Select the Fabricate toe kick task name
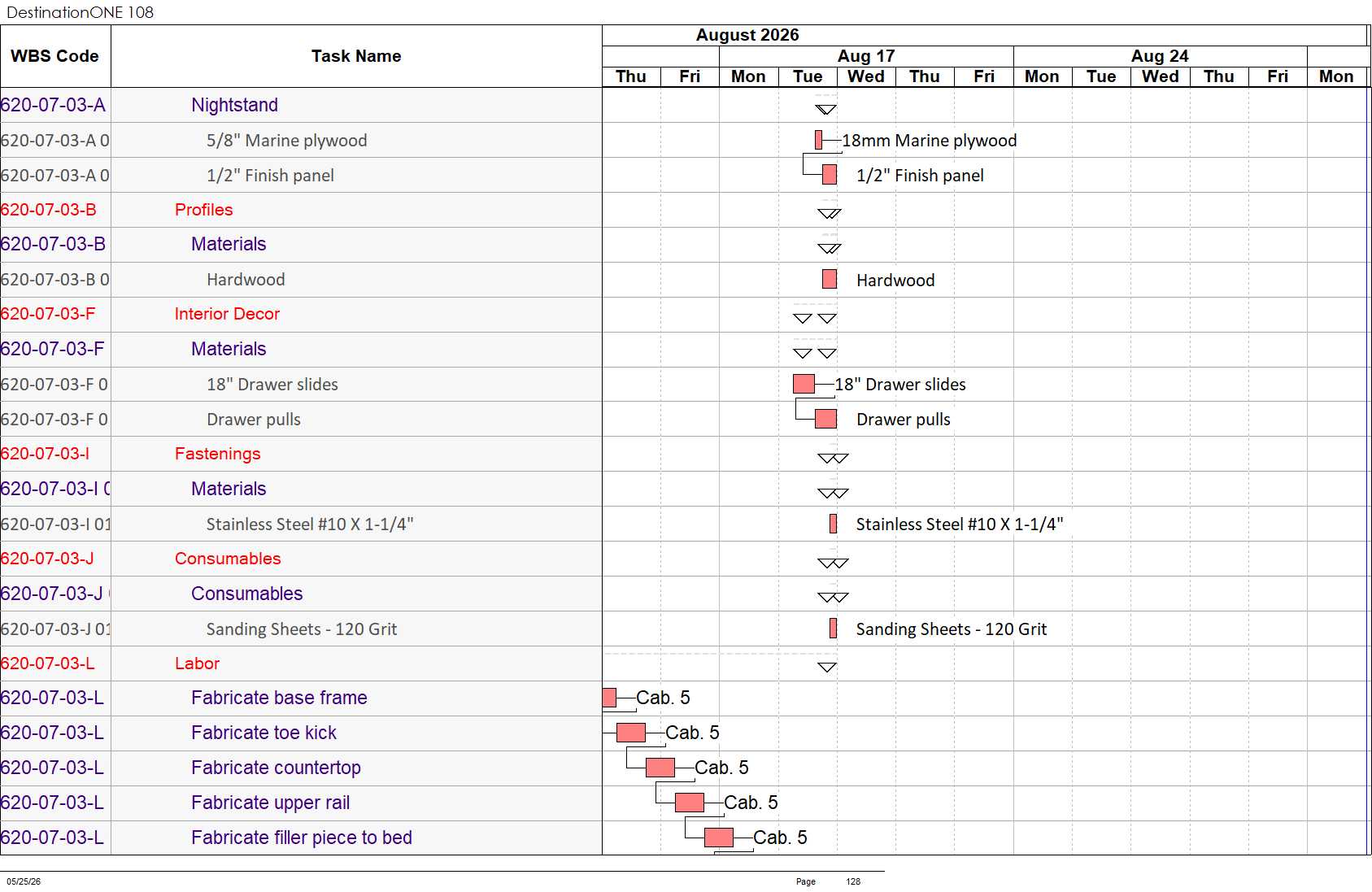 point(264,733)
